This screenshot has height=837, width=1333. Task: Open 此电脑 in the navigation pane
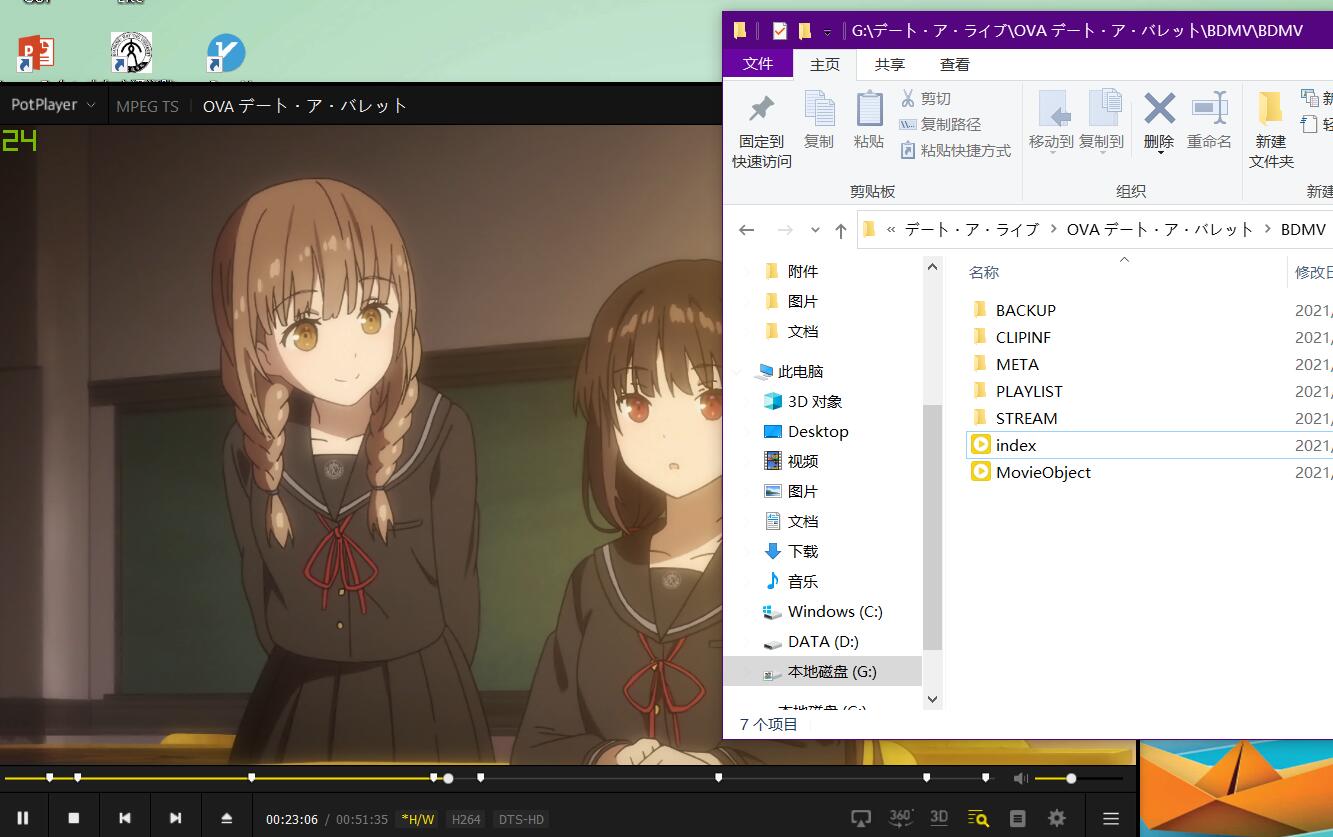click(800, 371)
